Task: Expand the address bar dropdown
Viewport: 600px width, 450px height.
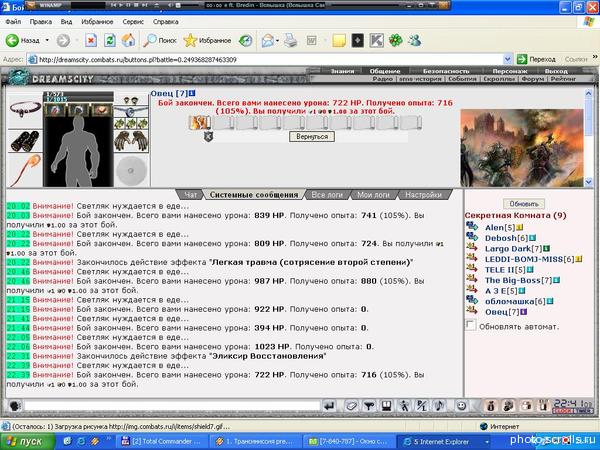Action: tap(507, 59)
